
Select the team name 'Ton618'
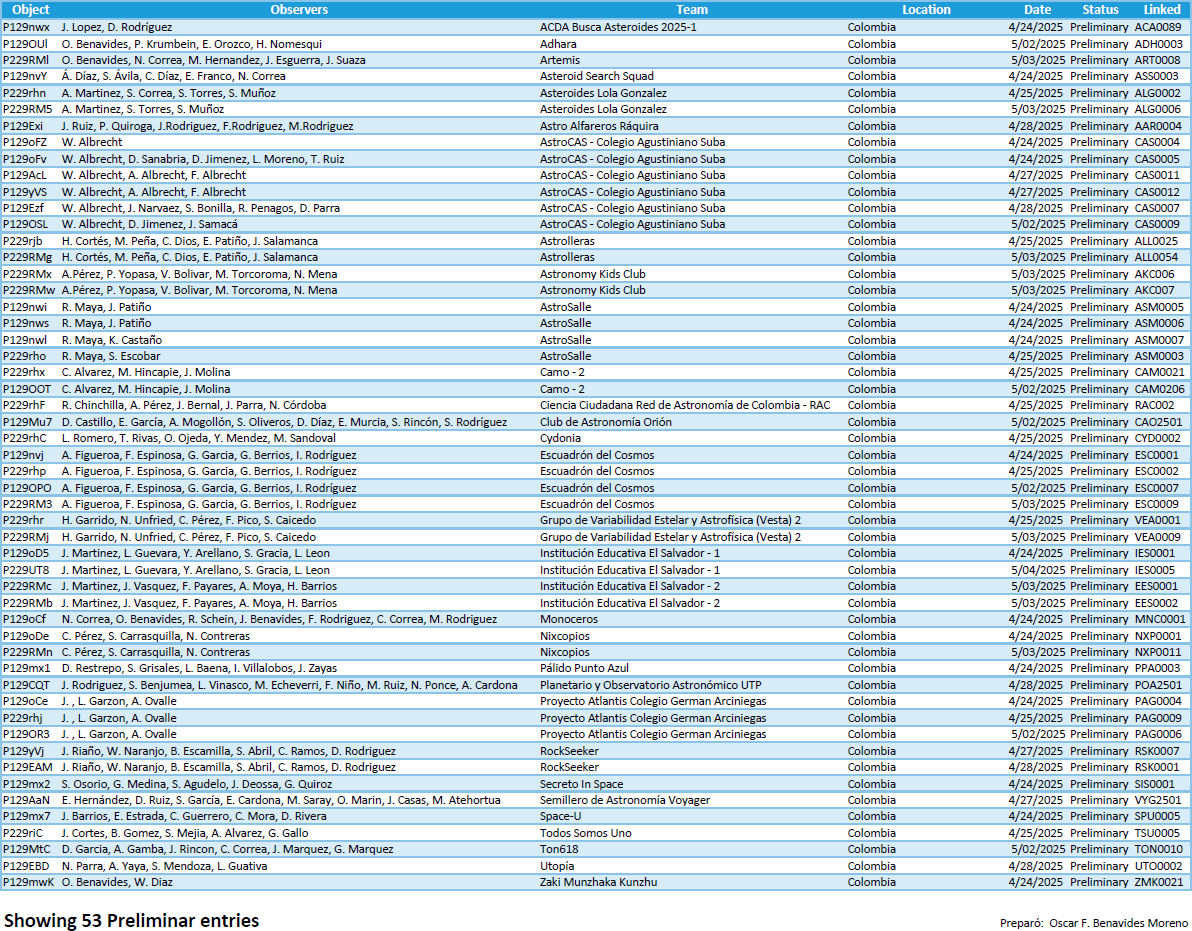[x=559, y=850]
